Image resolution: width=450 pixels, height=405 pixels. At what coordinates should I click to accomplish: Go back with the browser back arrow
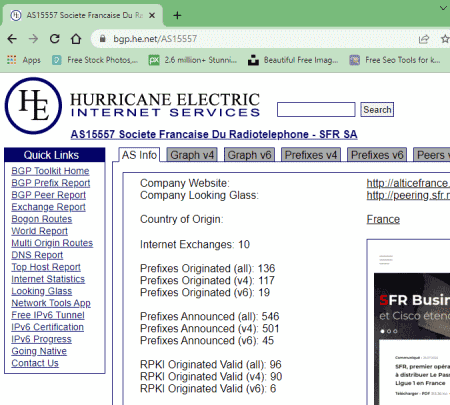pyautogui.click(x=12, y=39)
